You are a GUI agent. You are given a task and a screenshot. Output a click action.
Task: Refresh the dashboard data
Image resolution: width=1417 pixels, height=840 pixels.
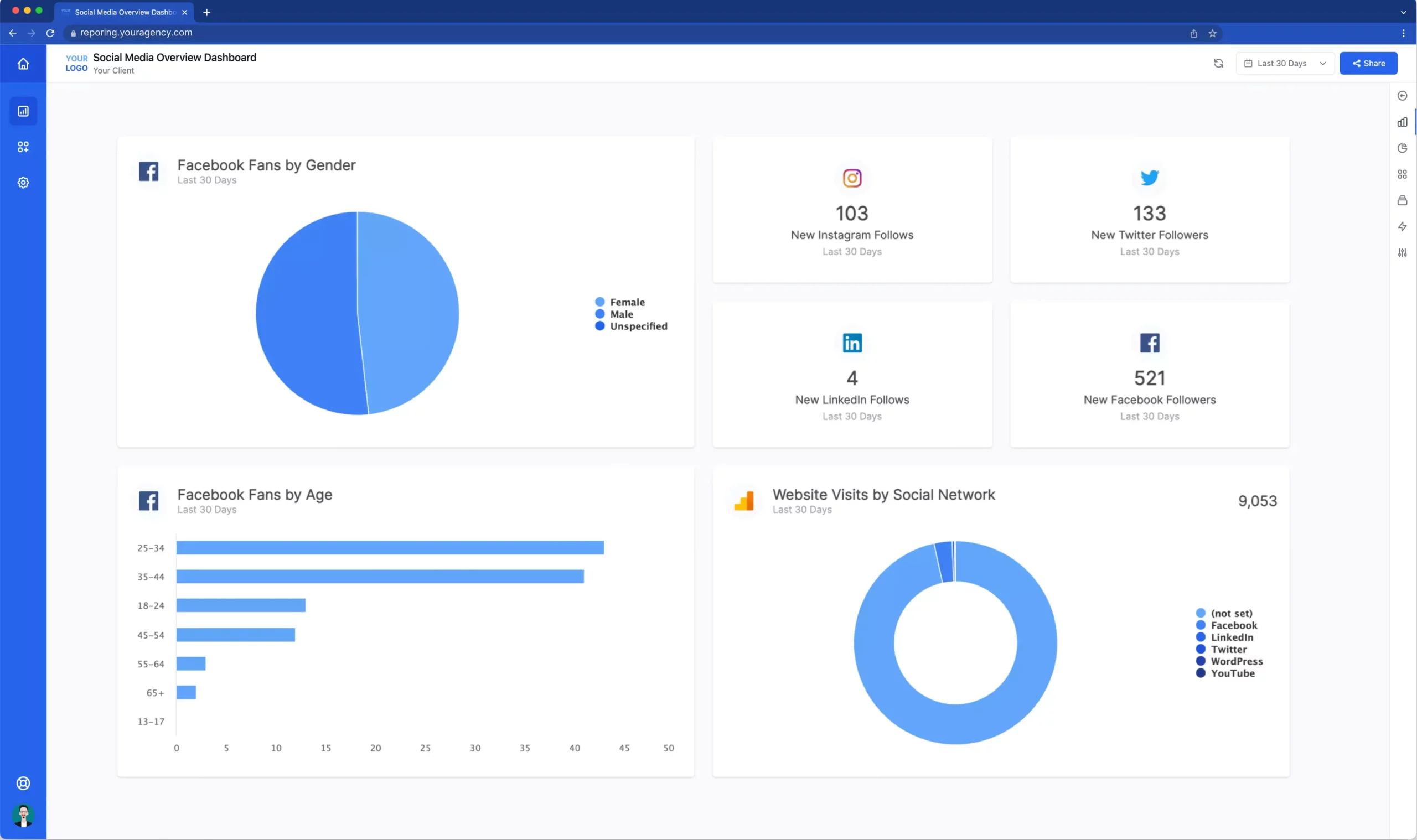point(1218,64)
